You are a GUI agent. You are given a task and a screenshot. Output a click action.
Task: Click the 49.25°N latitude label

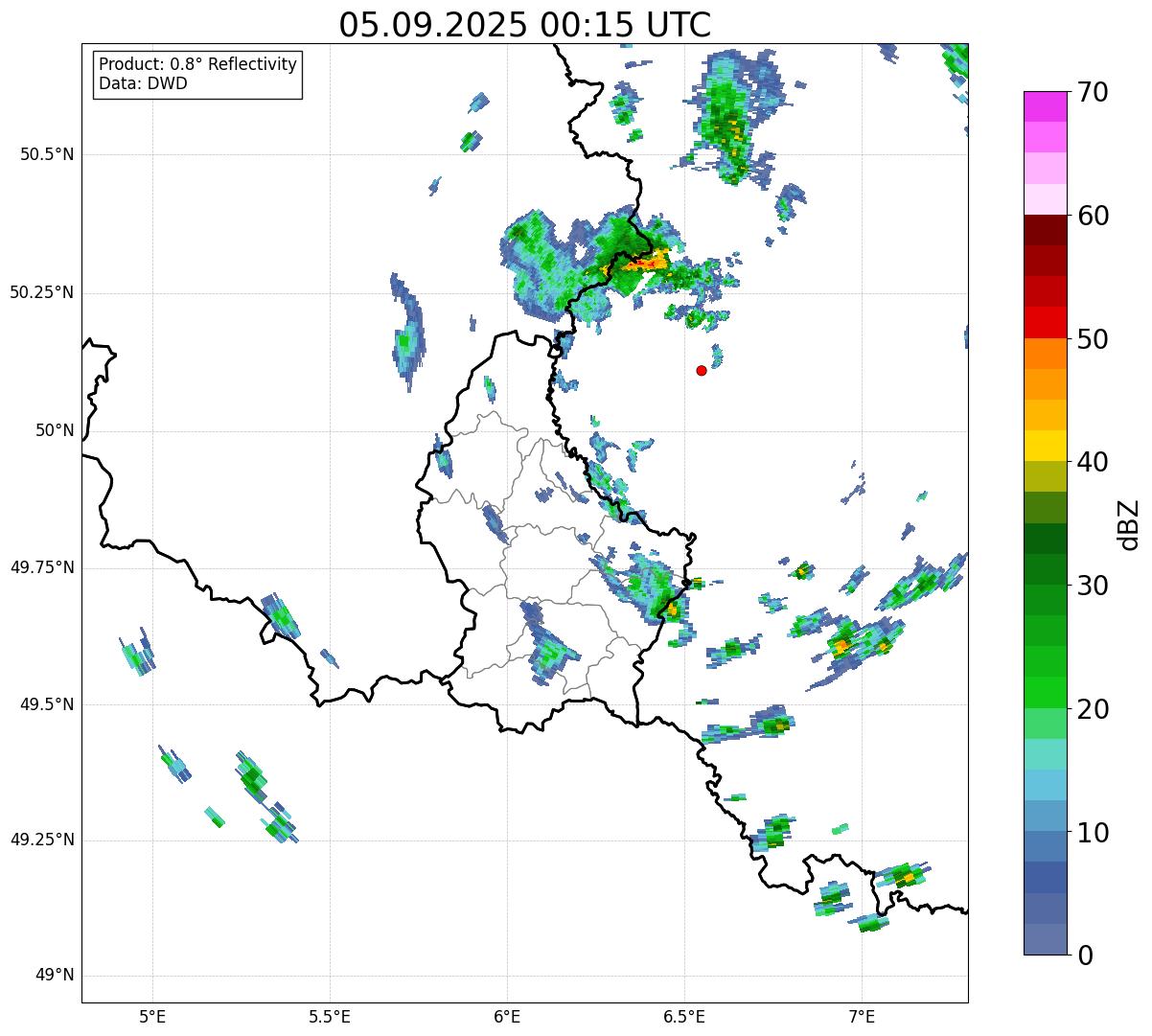pos(42,840)
